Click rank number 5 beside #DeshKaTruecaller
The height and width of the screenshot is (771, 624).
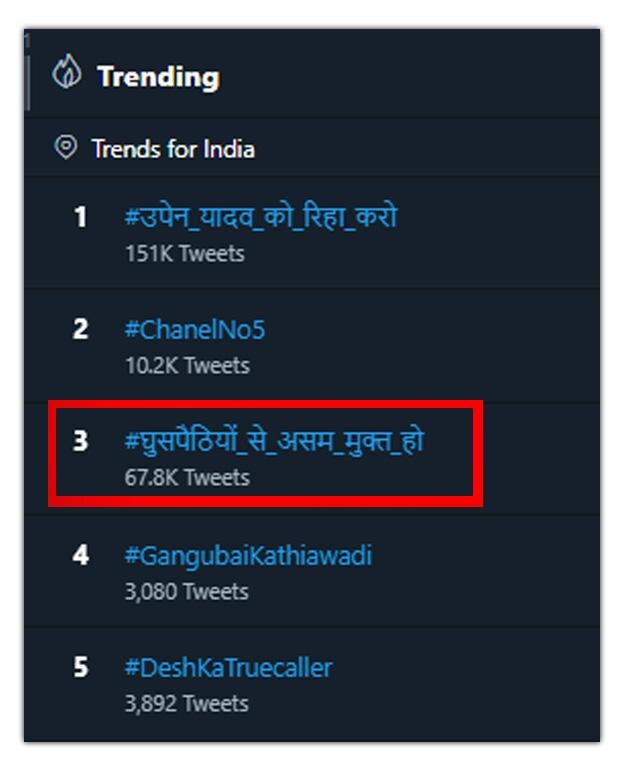click(80, 667)
